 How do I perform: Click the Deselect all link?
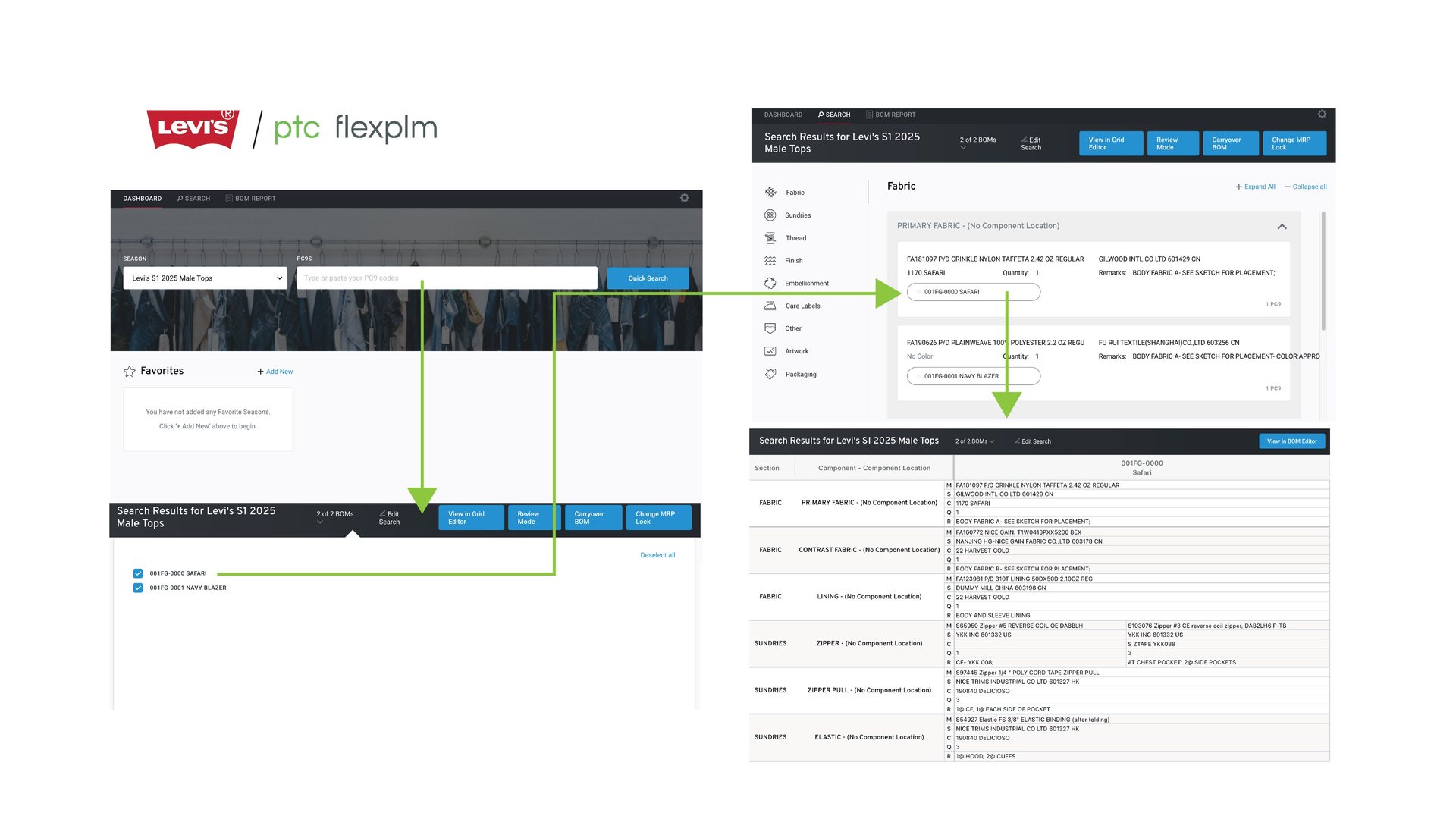tap(657, 555)
